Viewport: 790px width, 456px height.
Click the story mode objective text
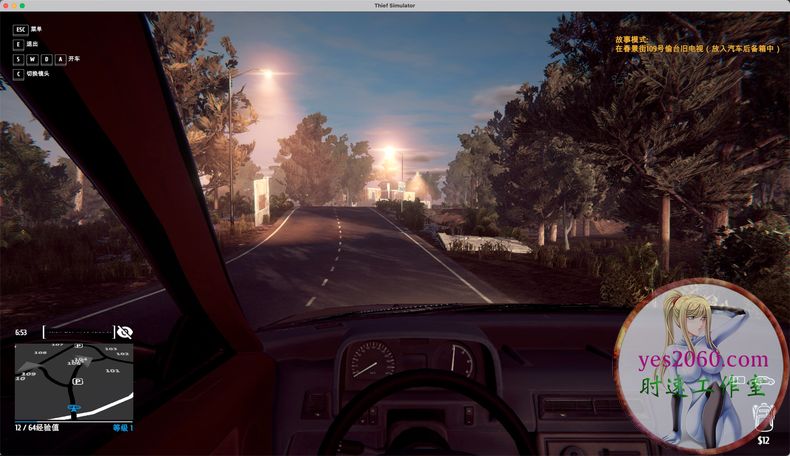click(x=696, y=44)
